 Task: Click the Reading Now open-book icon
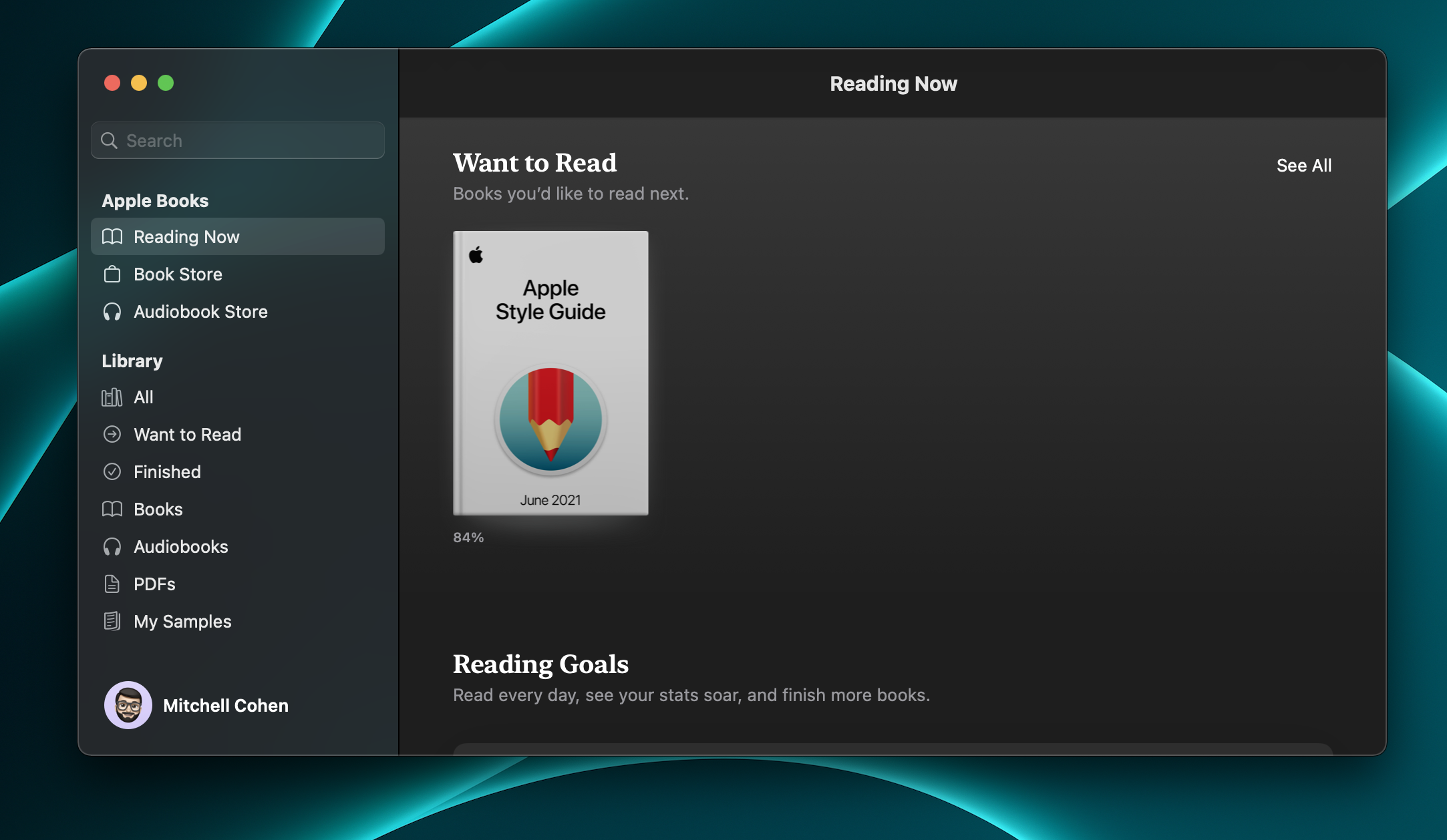[x=112, y=236]
